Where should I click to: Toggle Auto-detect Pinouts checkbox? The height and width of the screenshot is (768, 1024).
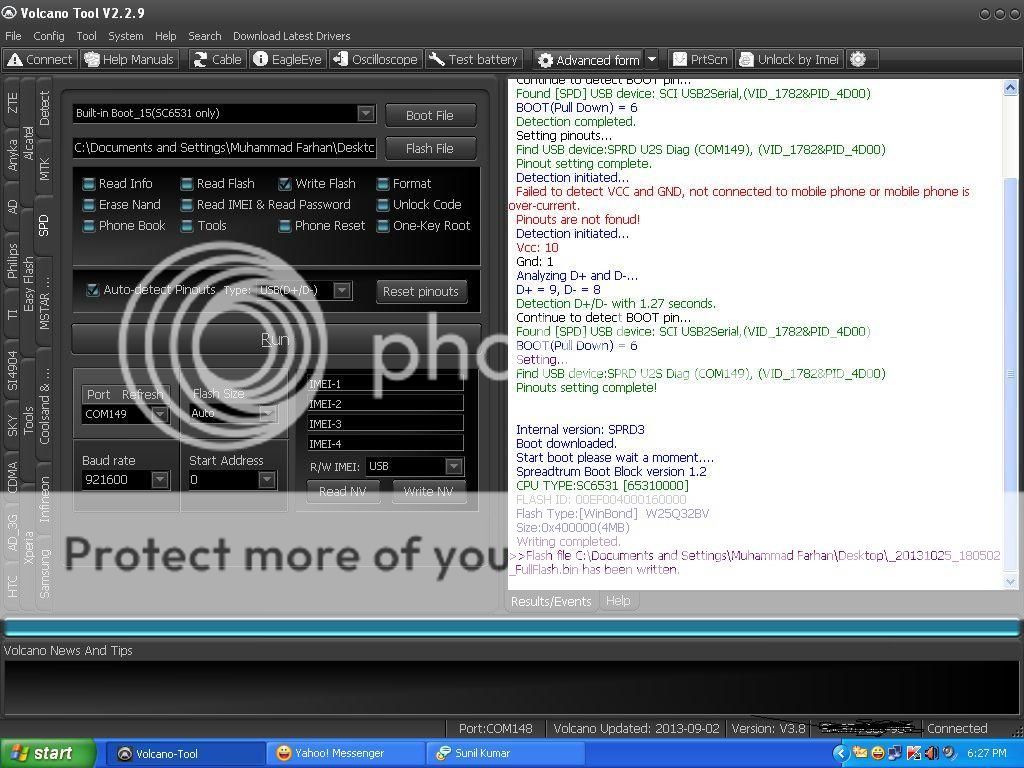click(x=93, y=290)
